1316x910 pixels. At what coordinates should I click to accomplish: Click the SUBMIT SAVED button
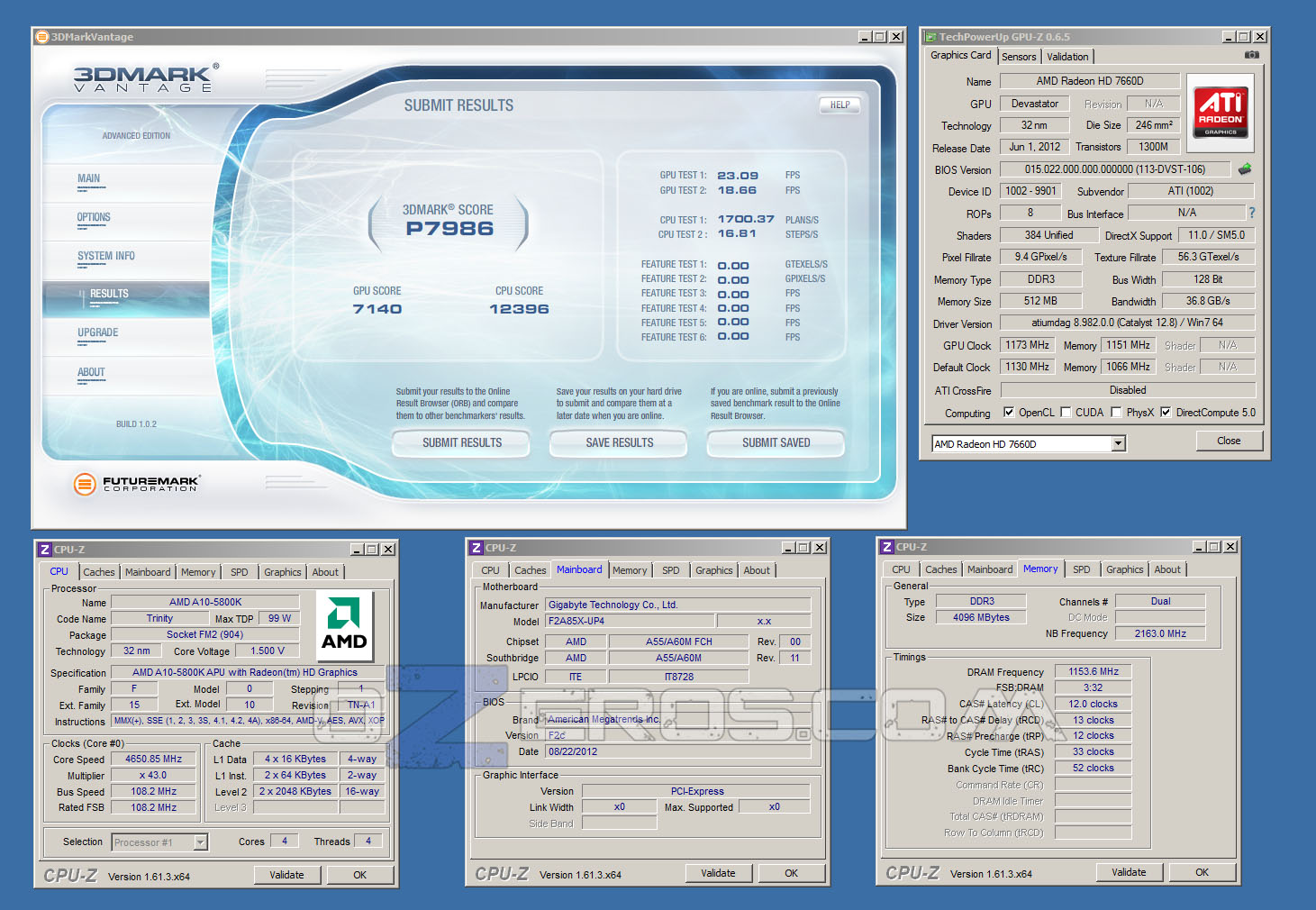point(776,442)
